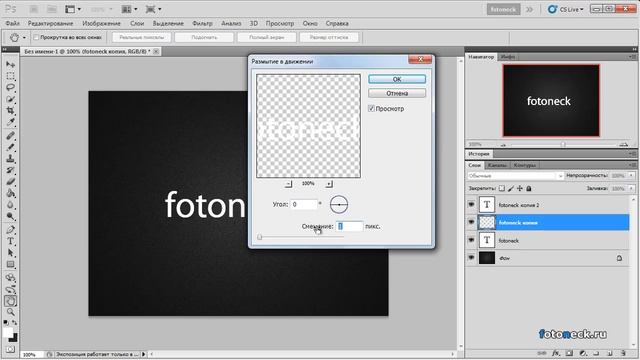The height and width of the screenshot is (360, 640).
Task: Hide the fotoneck копия 2 layer
Action: pyautogui.click(x=471, y=204)
